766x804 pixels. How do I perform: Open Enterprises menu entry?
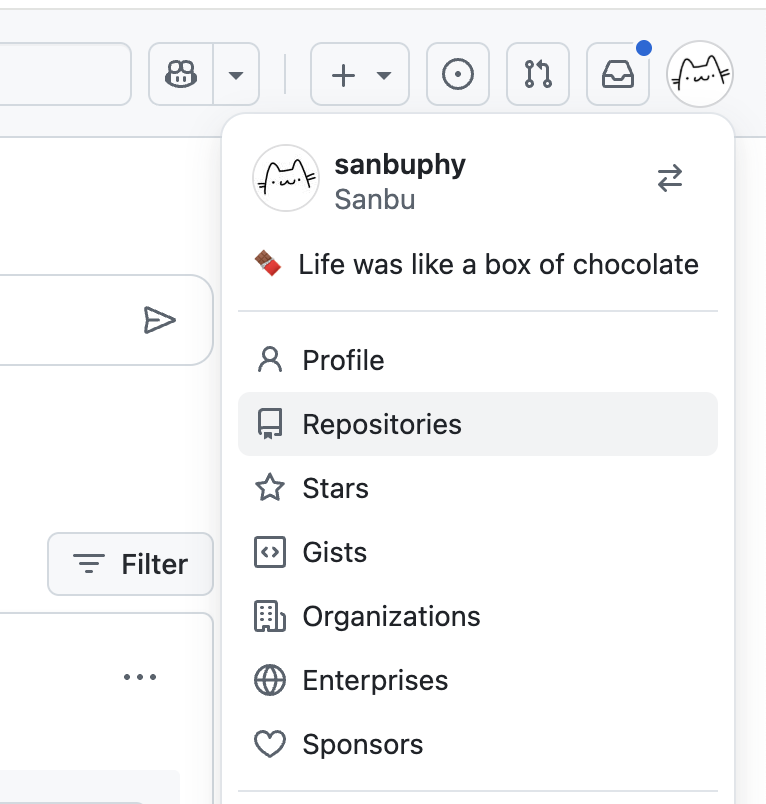[x=375, y=680]
